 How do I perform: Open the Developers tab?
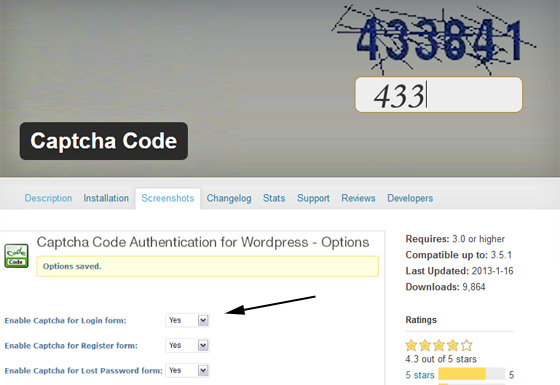410,198
